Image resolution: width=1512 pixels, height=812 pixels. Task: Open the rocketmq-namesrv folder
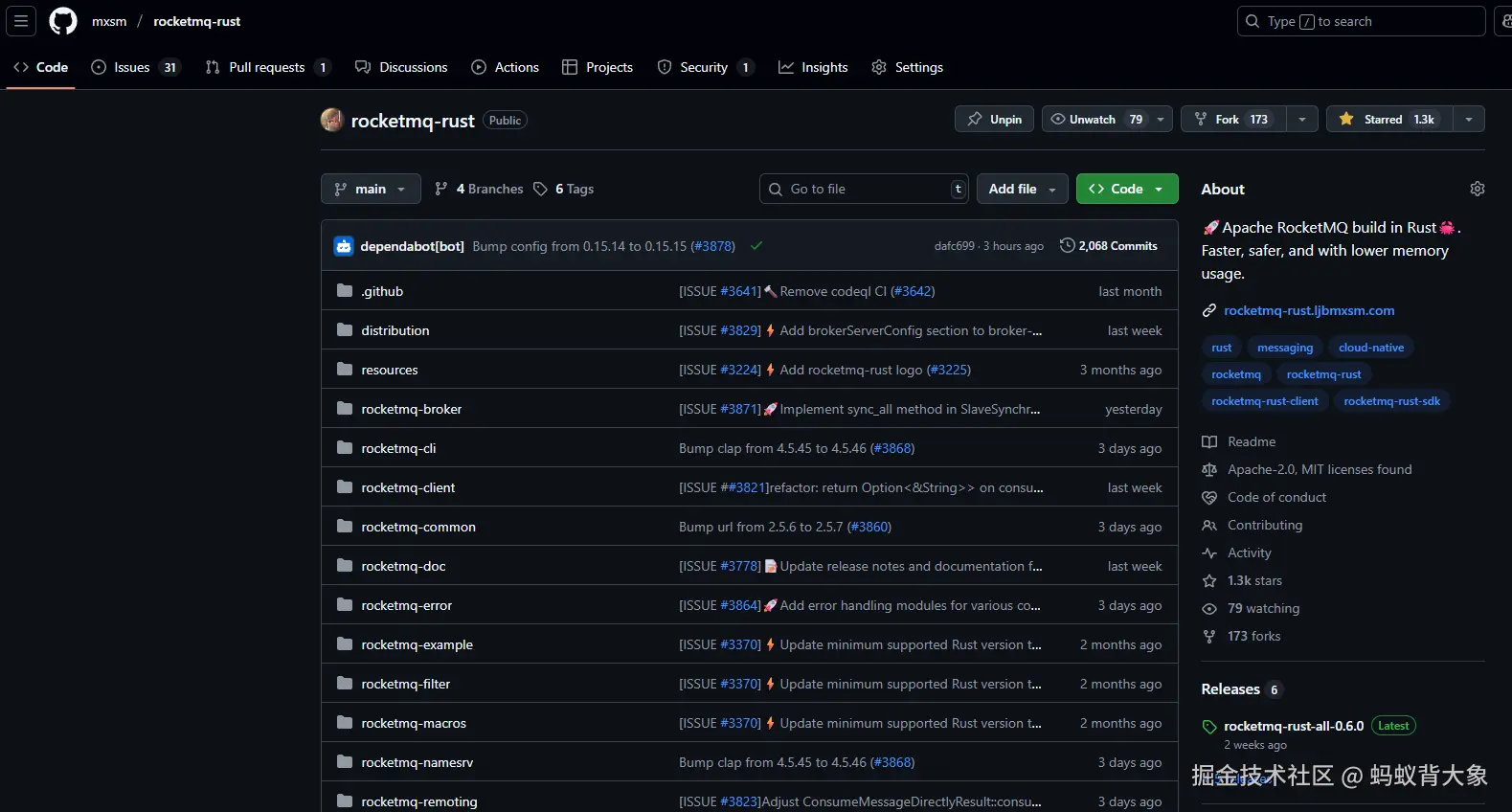[x=417, y=762]
